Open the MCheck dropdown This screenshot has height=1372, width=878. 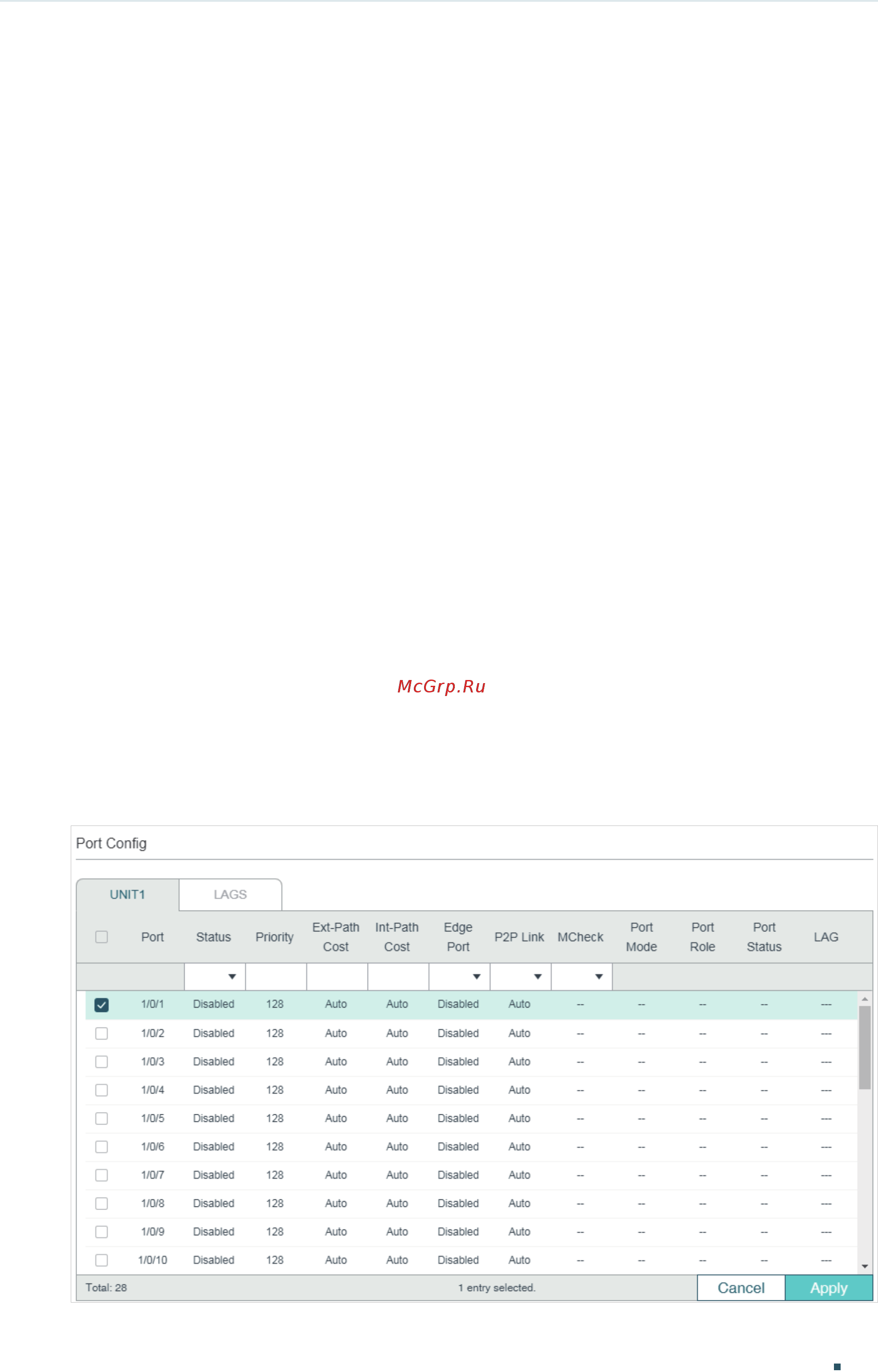click(582, 977)
